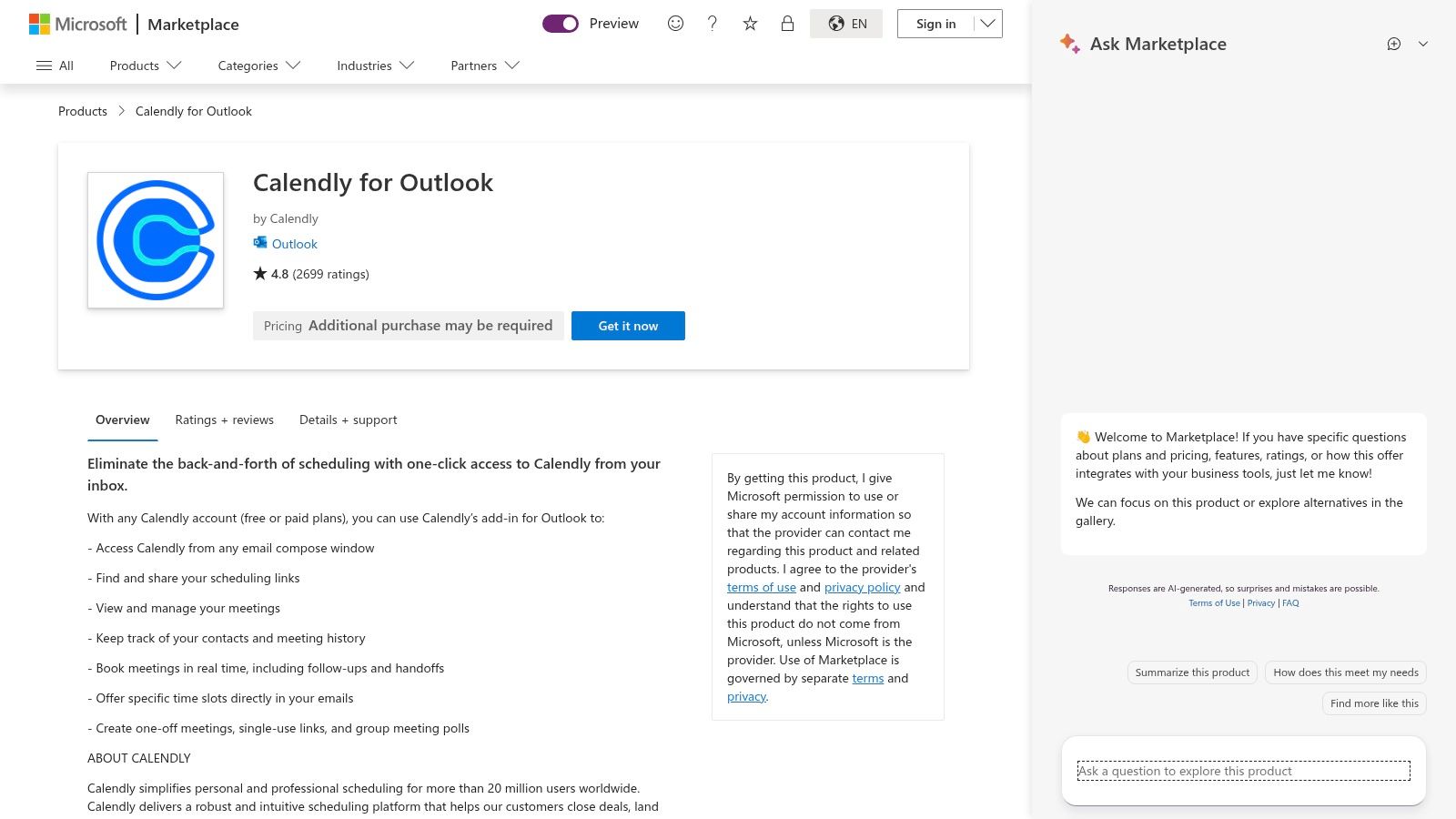Click Calendly for Outlook breadcrumb
Viewport: 1456px width, 819px height.
click(194, 111)
